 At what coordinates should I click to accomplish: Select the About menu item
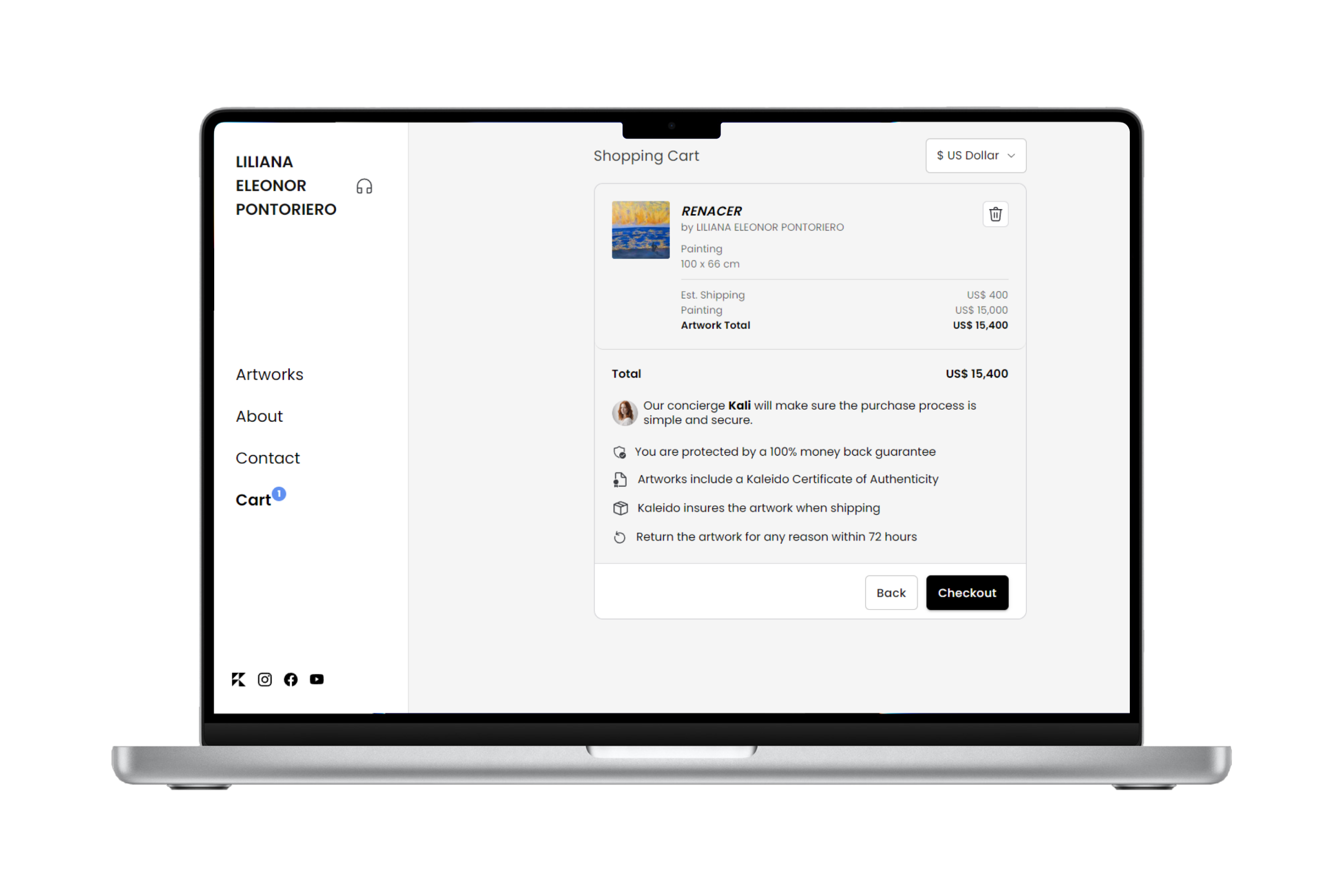tap(259, 416)
